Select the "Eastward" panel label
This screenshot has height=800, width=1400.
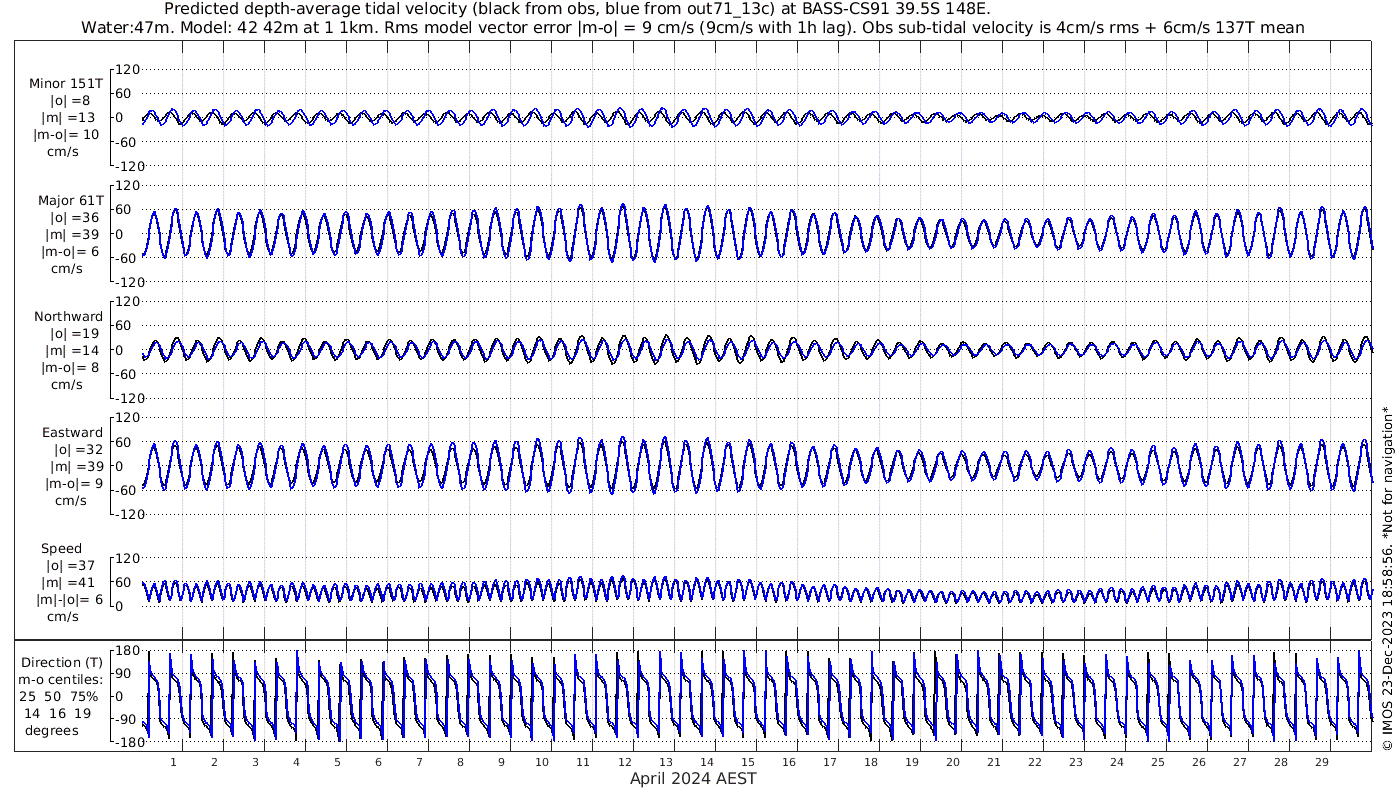point(72,432)
